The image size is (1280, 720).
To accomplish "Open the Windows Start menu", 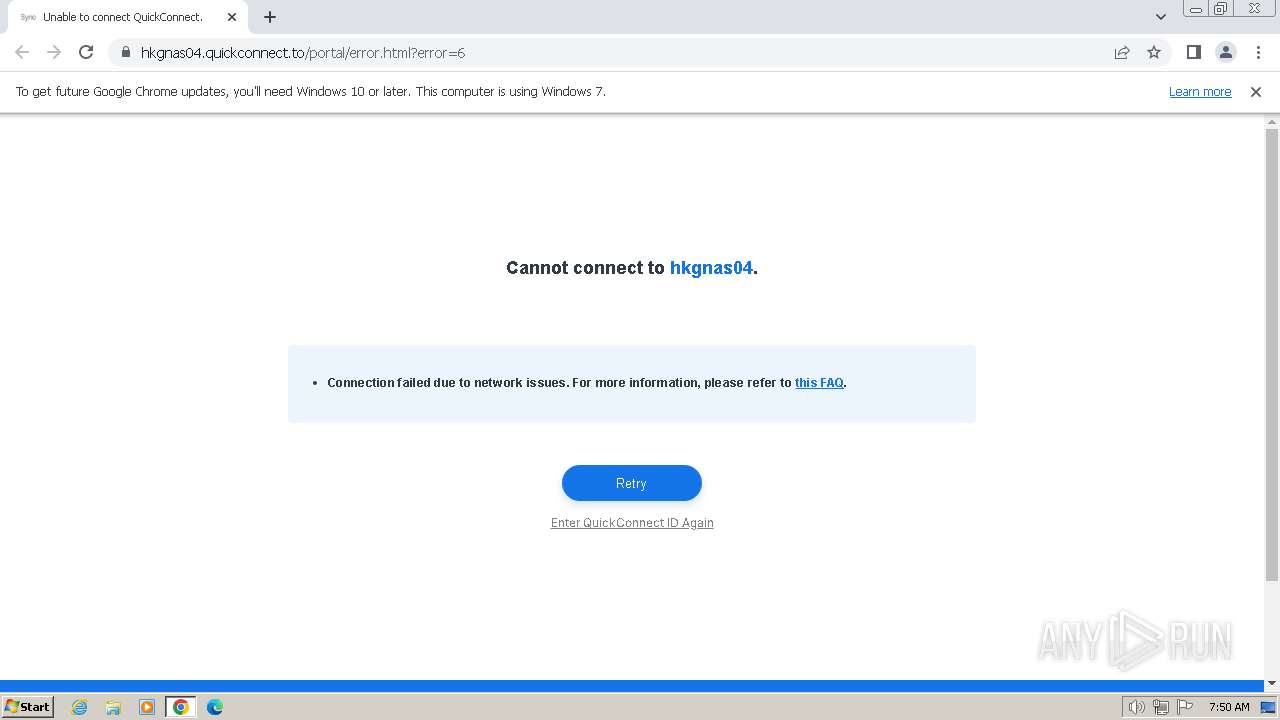I will click(x=28, y=706).
